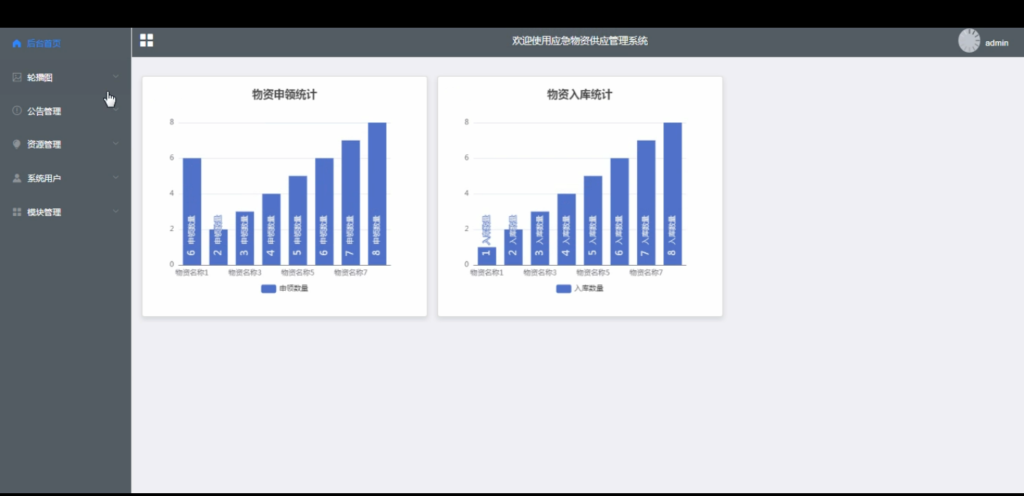
Task: Click the value 8 bar in 物资入库统计
Action: pyautogui.click(x=673, y=194)
